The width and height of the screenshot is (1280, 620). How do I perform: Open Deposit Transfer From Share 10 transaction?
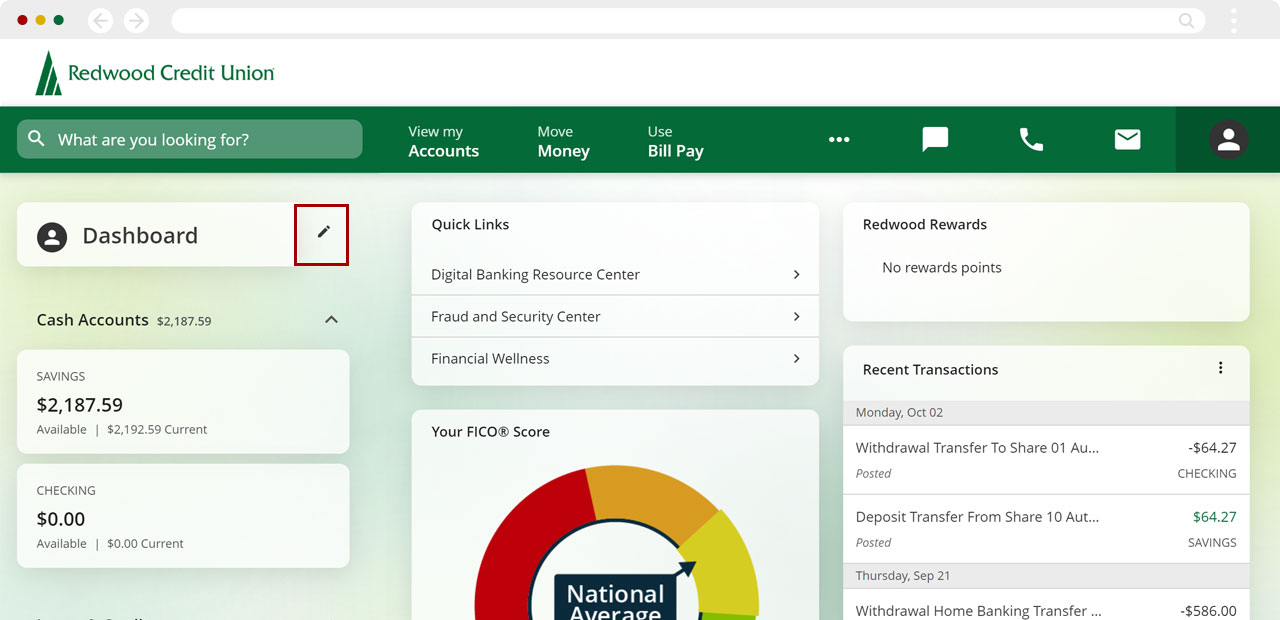[x=1046, y=529]
